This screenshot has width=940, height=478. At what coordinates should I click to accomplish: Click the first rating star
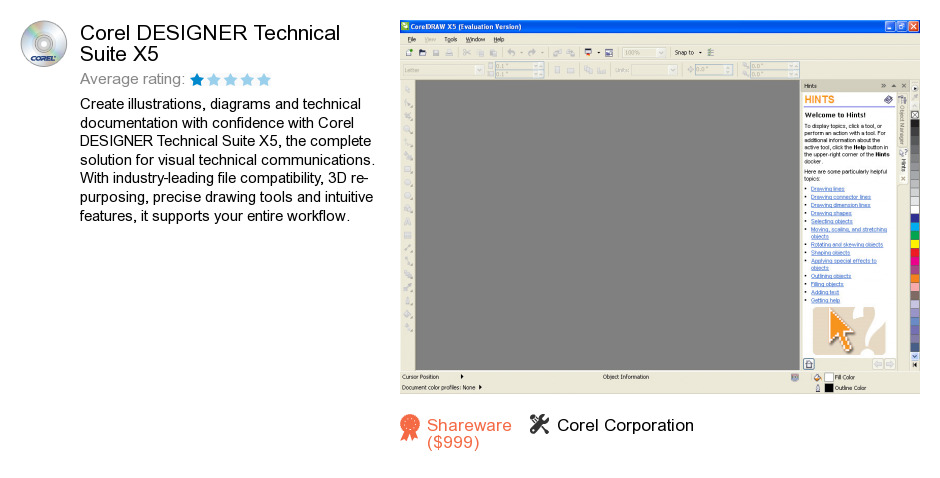tap(197, 79)
